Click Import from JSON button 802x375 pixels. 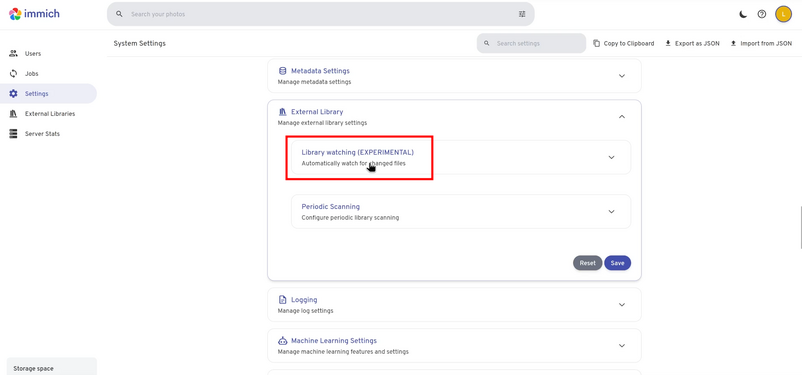761,43
